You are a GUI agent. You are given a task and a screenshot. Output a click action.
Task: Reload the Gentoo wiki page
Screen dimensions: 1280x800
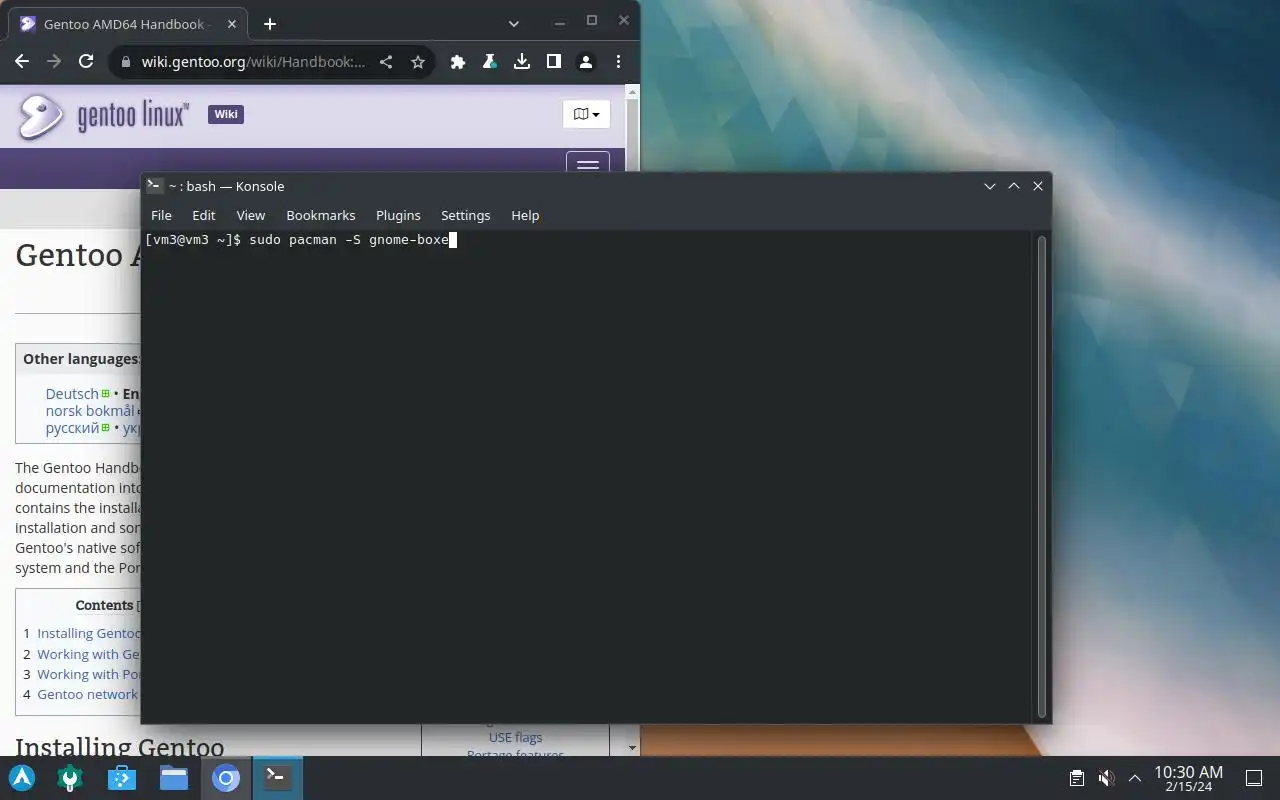(86, 62)
